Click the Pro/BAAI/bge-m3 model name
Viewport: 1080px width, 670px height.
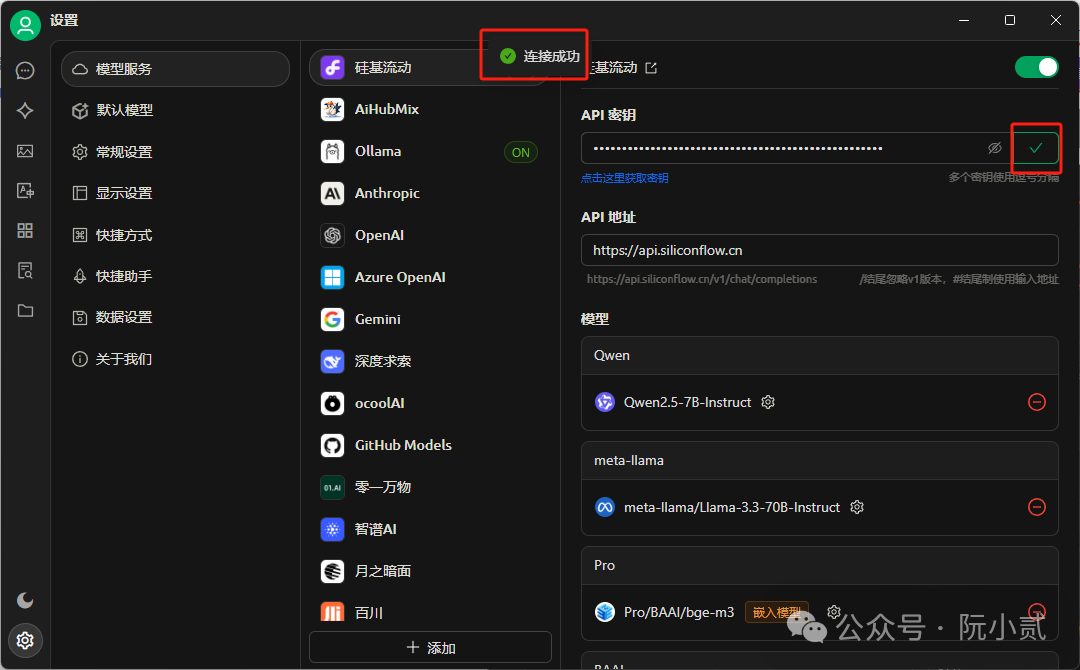pos(679,612)
